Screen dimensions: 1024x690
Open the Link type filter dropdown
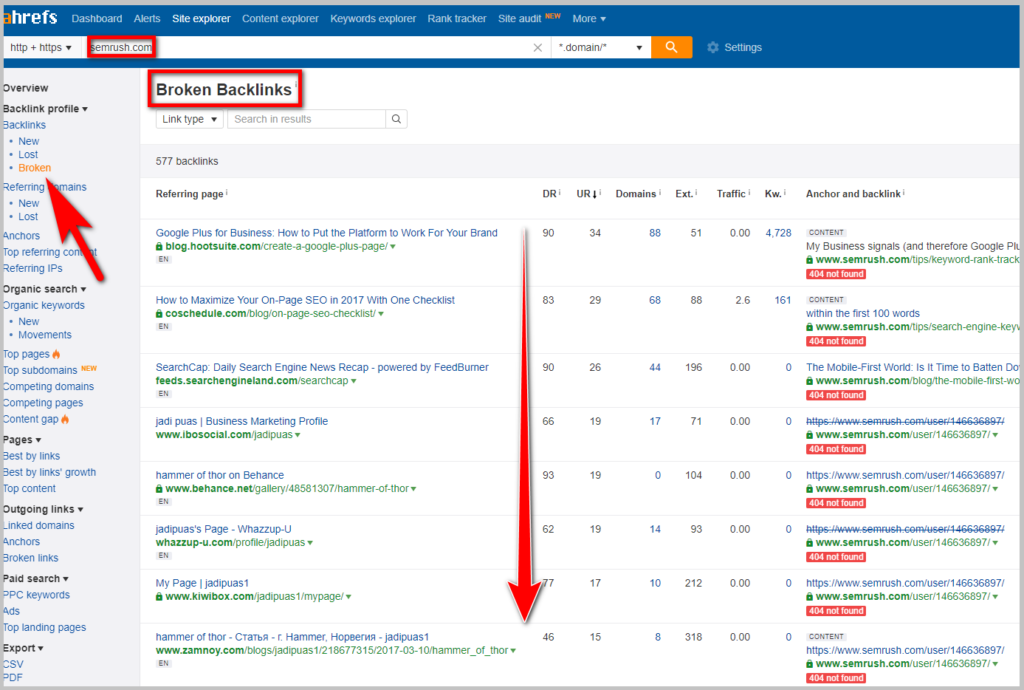pos(189,119)
